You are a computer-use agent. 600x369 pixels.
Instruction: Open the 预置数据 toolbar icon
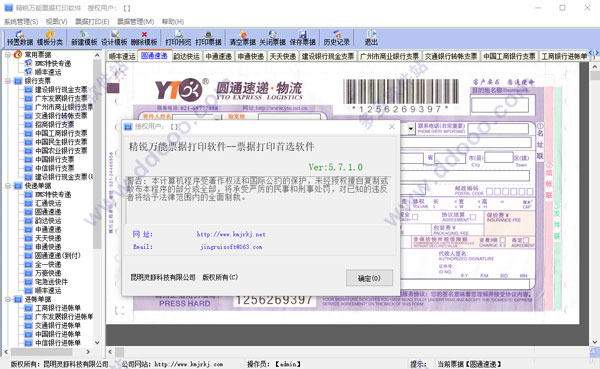[20, 38]
